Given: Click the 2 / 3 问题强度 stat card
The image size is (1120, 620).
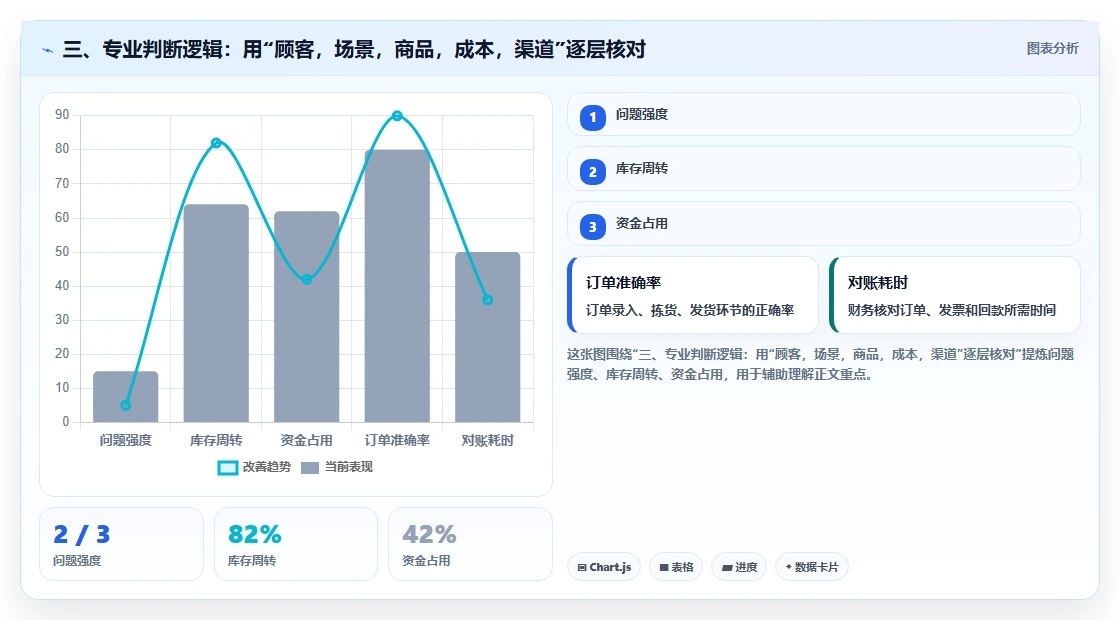Looking at the screenshot, I should tap(121, 544).
